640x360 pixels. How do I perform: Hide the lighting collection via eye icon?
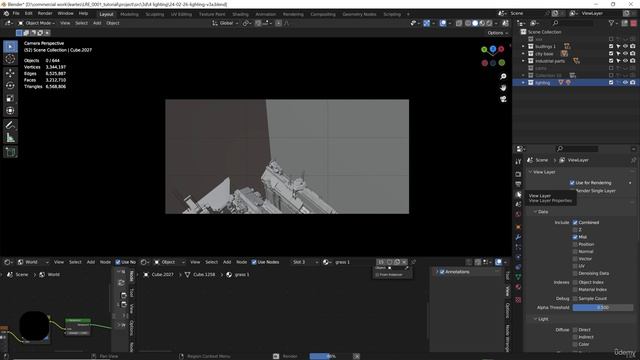click(x=625, y=82)
